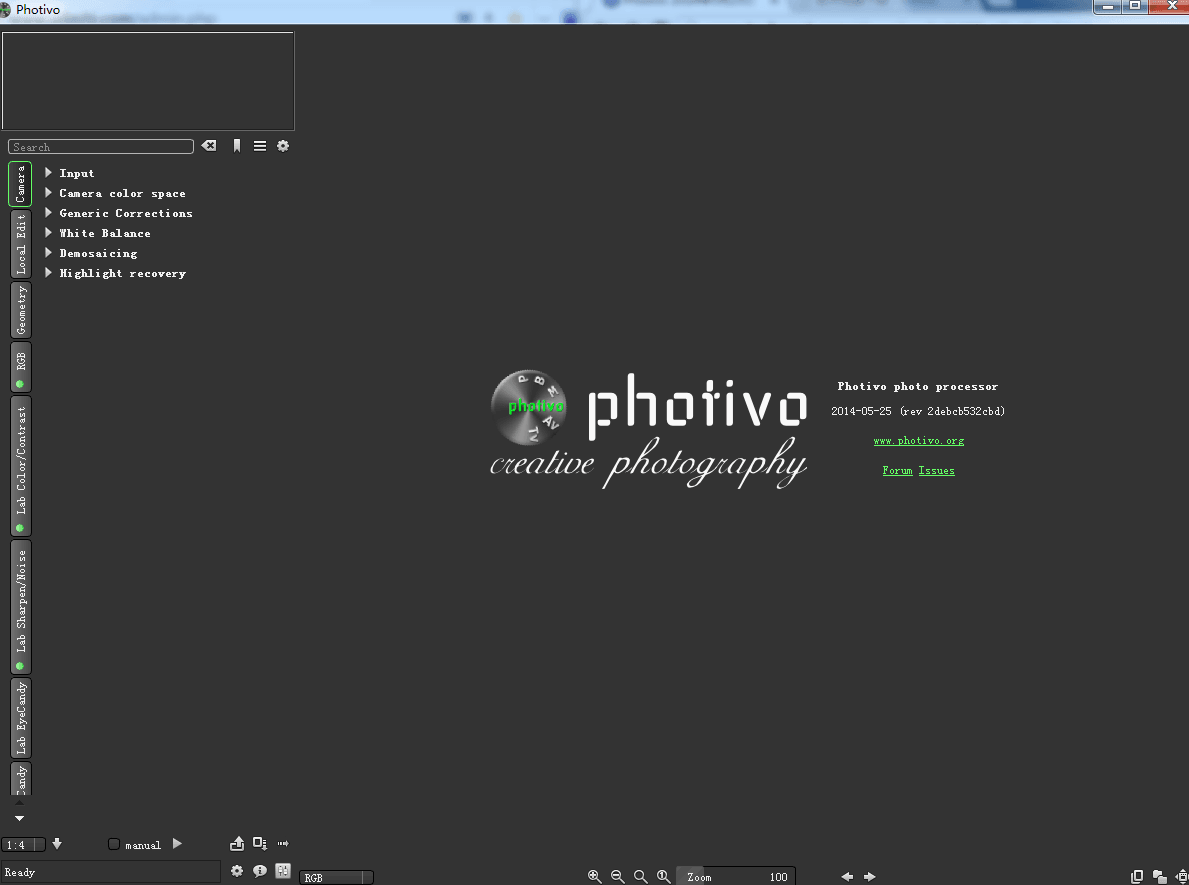Fit image to window using magnifier icon
Image resolution: width=1189 pixels, height=885 pixels.
pyautogui.click(x=640, y=876)
